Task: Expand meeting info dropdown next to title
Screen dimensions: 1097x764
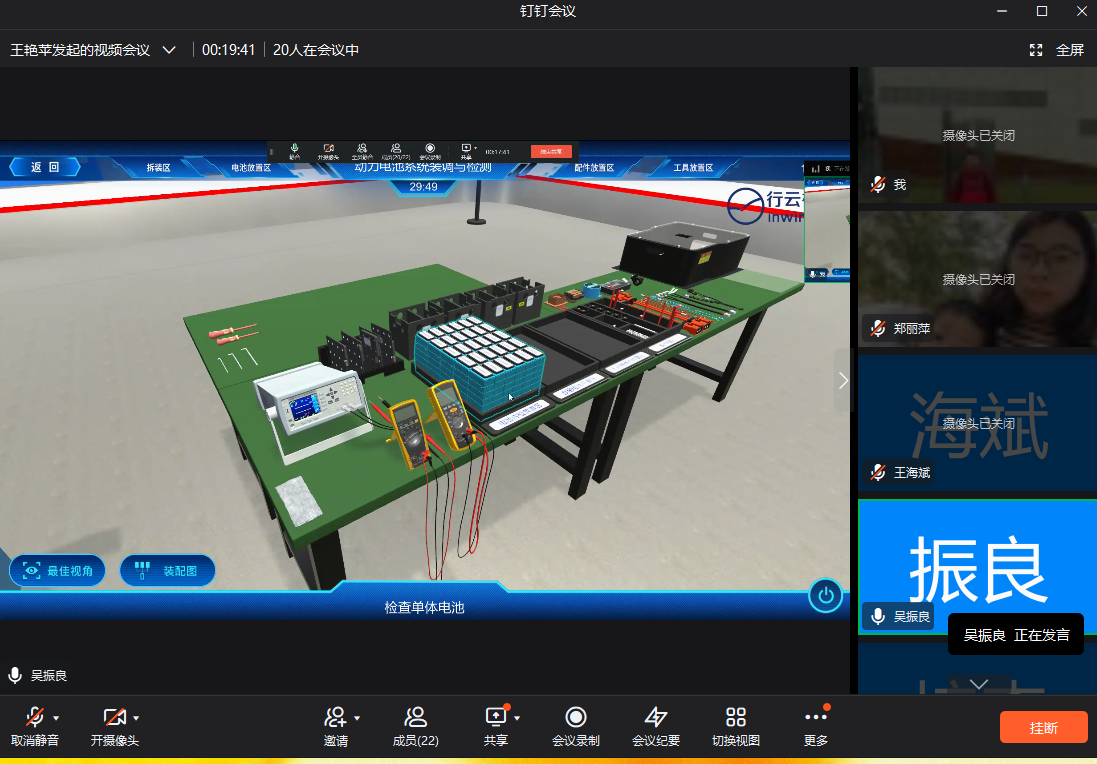Action: 169,49
